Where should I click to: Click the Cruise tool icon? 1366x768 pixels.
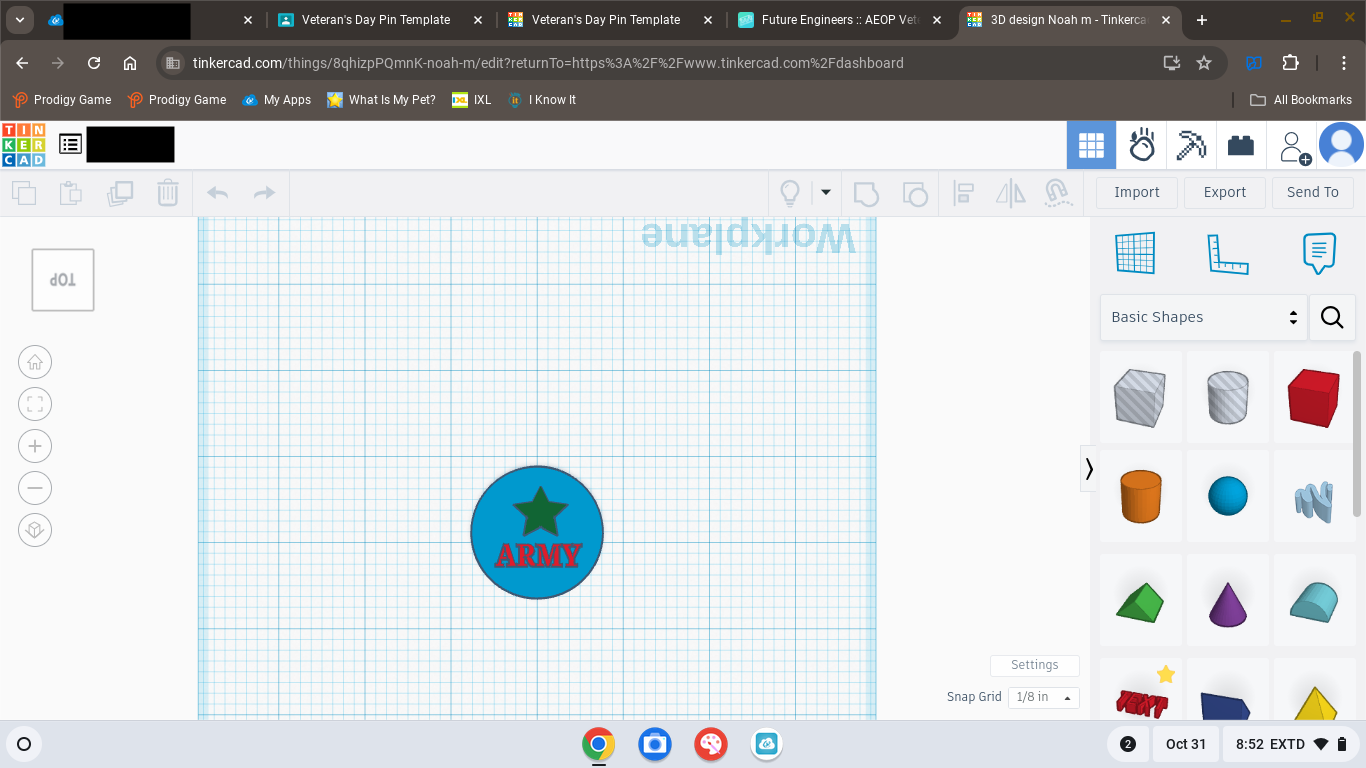[x=1058, y=193]
